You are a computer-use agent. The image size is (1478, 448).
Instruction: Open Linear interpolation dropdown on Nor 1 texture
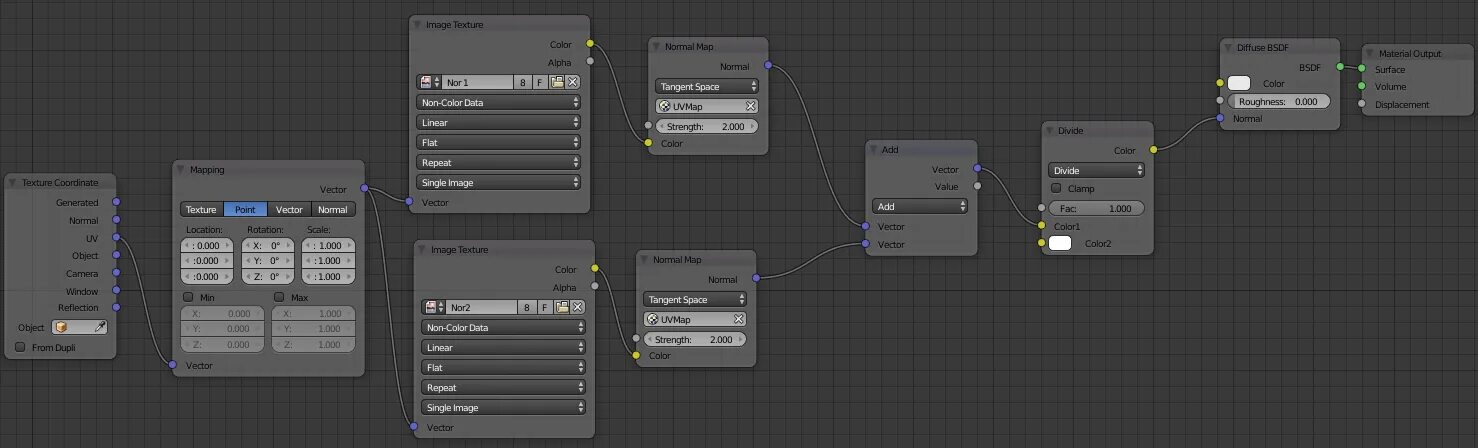[499, 122]
